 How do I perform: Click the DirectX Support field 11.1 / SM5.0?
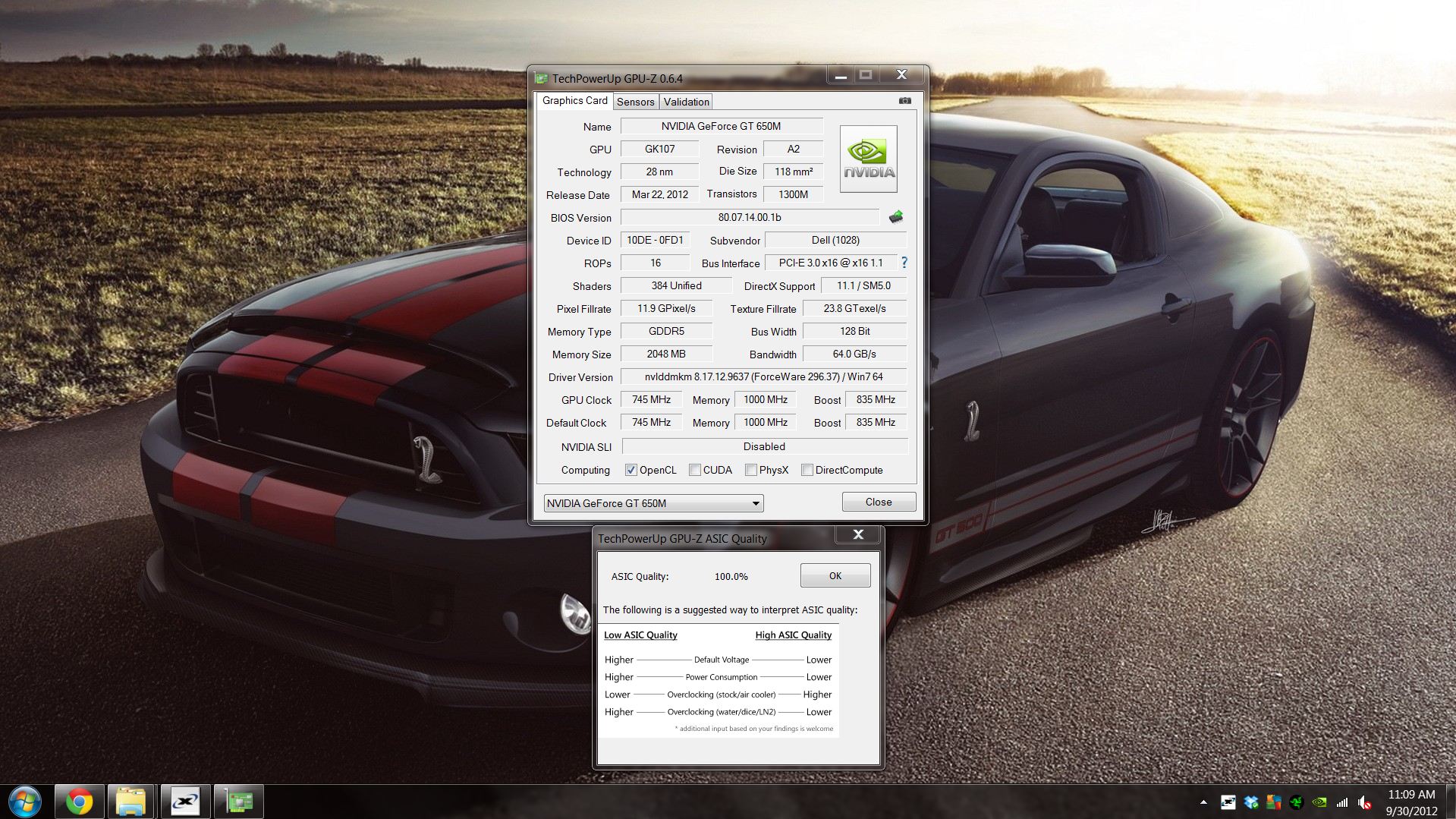point(863,285)
